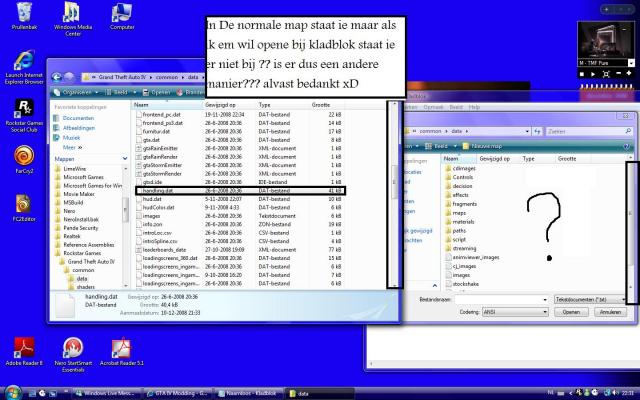Viewport: 640px width, 400px height.
Task: Open the Opmaak menu in Kladblok
Action: click(x=433, y=107)
